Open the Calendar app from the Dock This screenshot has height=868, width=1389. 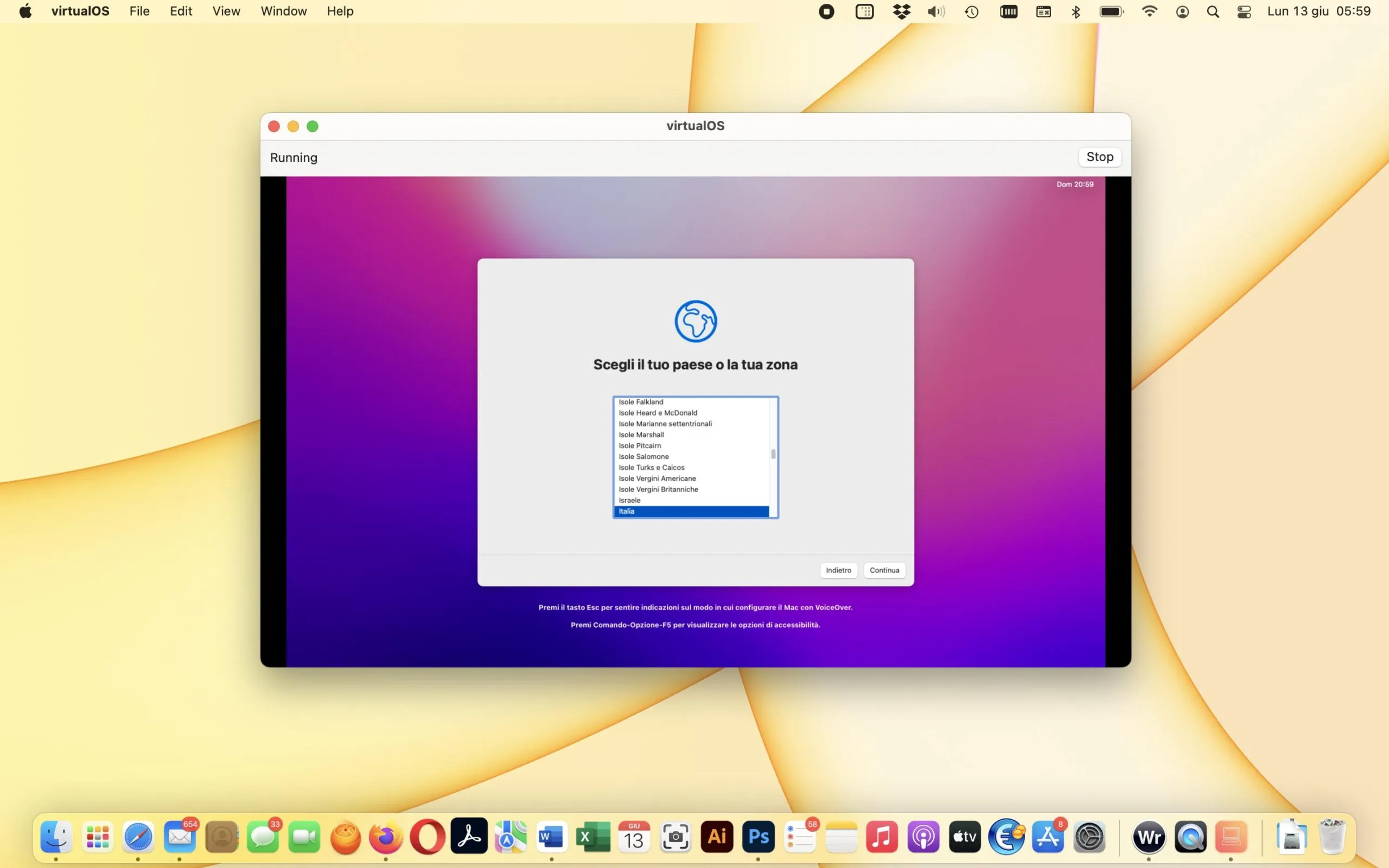click(634, 837)
